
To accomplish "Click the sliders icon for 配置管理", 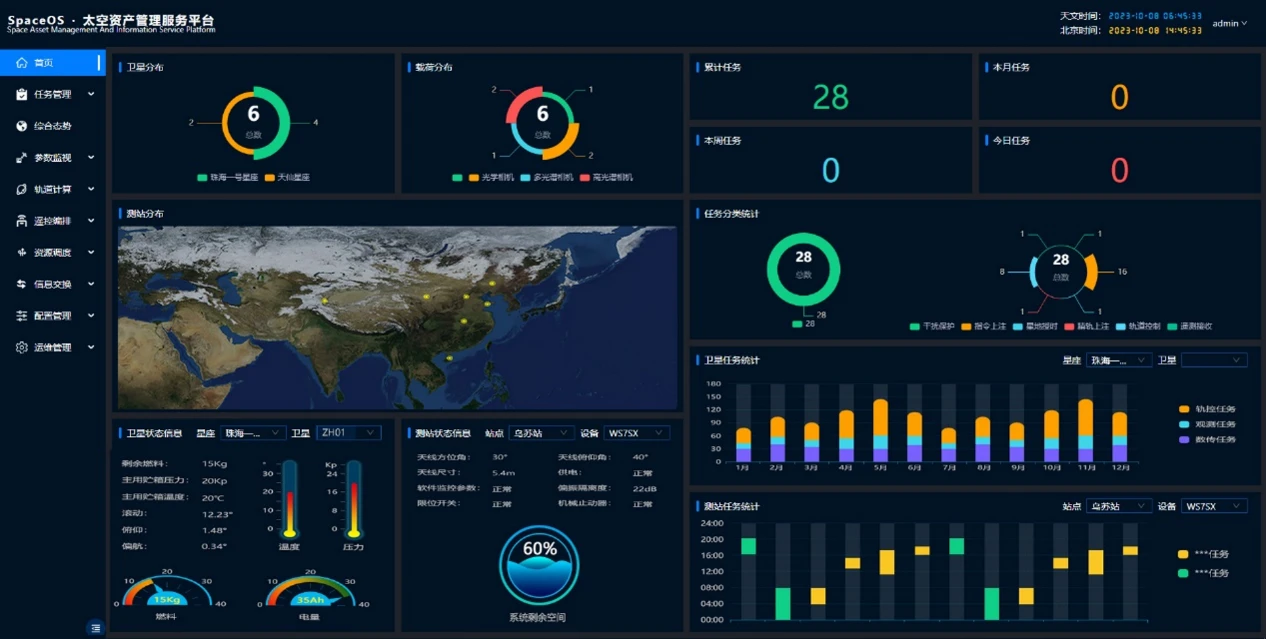I will tap(22, 316).
